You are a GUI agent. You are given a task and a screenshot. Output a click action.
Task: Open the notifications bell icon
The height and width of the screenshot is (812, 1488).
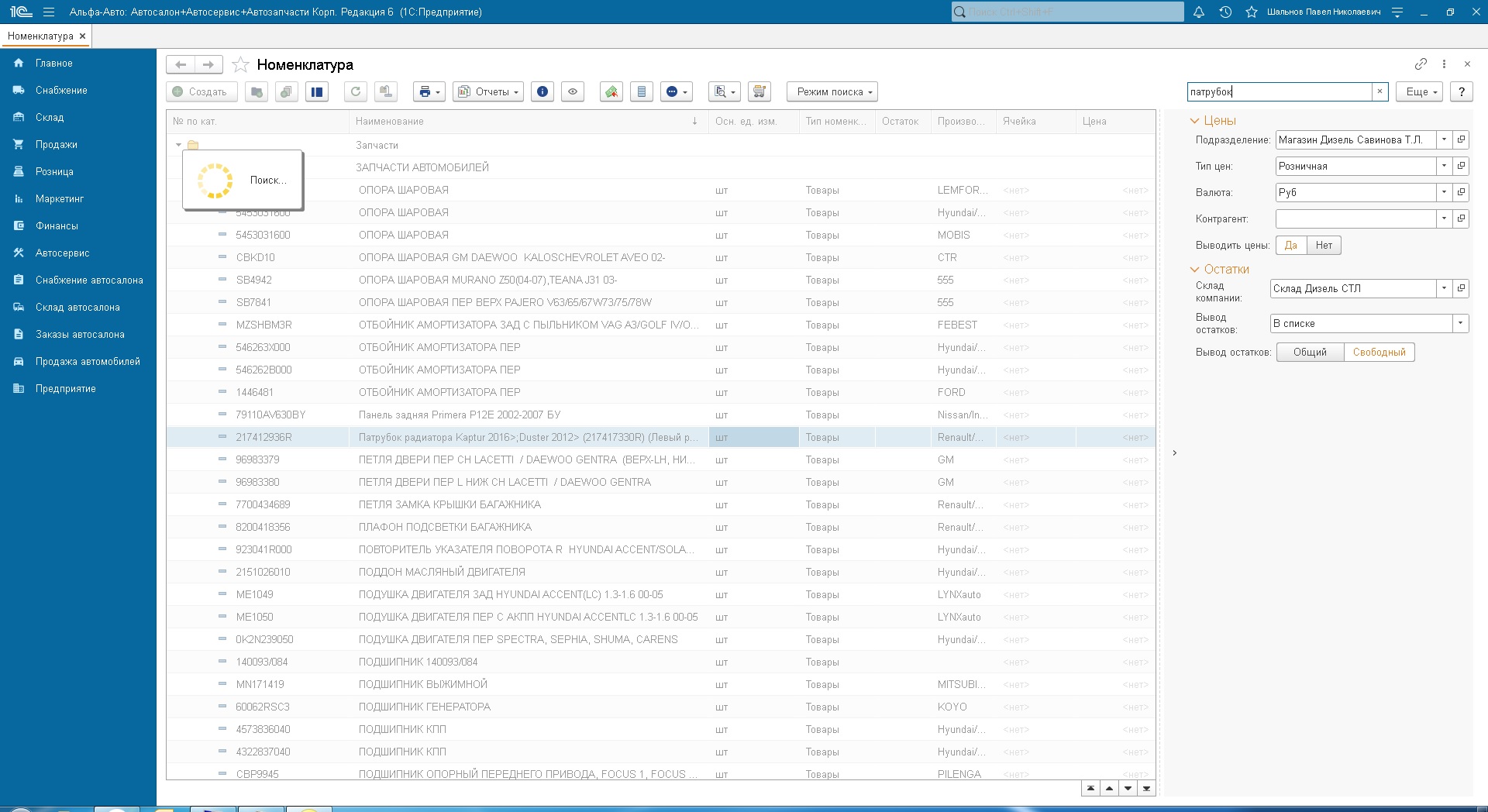point(1199,12)
